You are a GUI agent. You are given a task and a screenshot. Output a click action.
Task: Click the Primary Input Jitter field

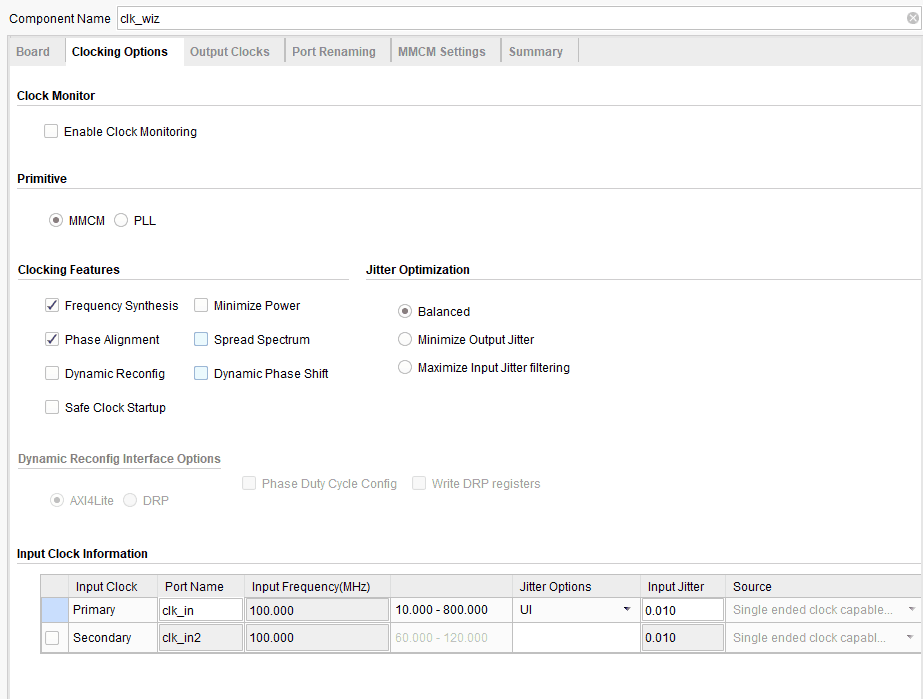click(x=682, y=610)
